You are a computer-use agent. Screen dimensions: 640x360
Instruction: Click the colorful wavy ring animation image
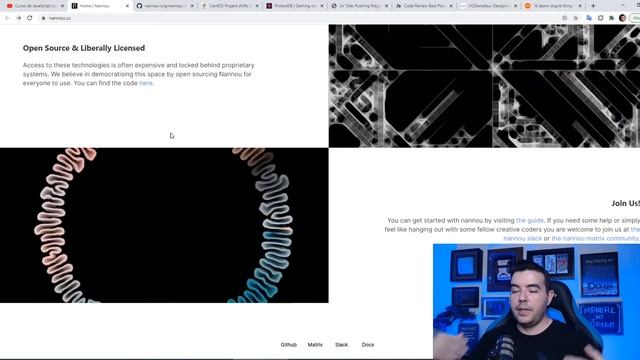tap(164, 225)
